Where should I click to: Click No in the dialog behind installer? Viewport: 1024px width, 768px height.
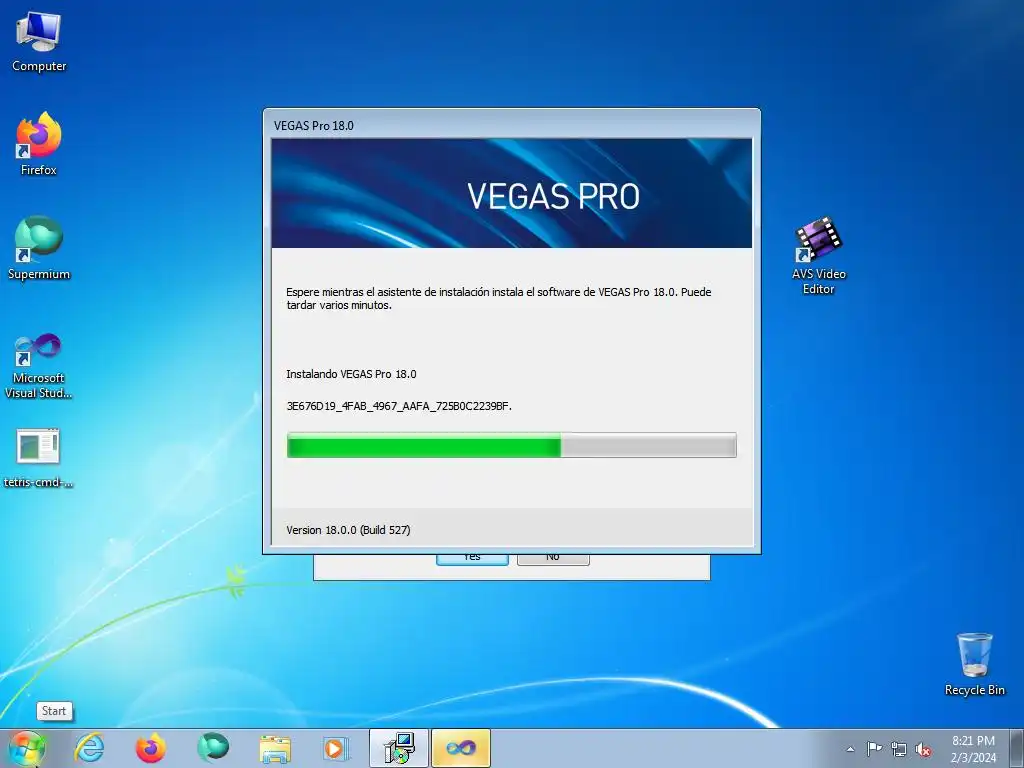[x=553, y=559]
